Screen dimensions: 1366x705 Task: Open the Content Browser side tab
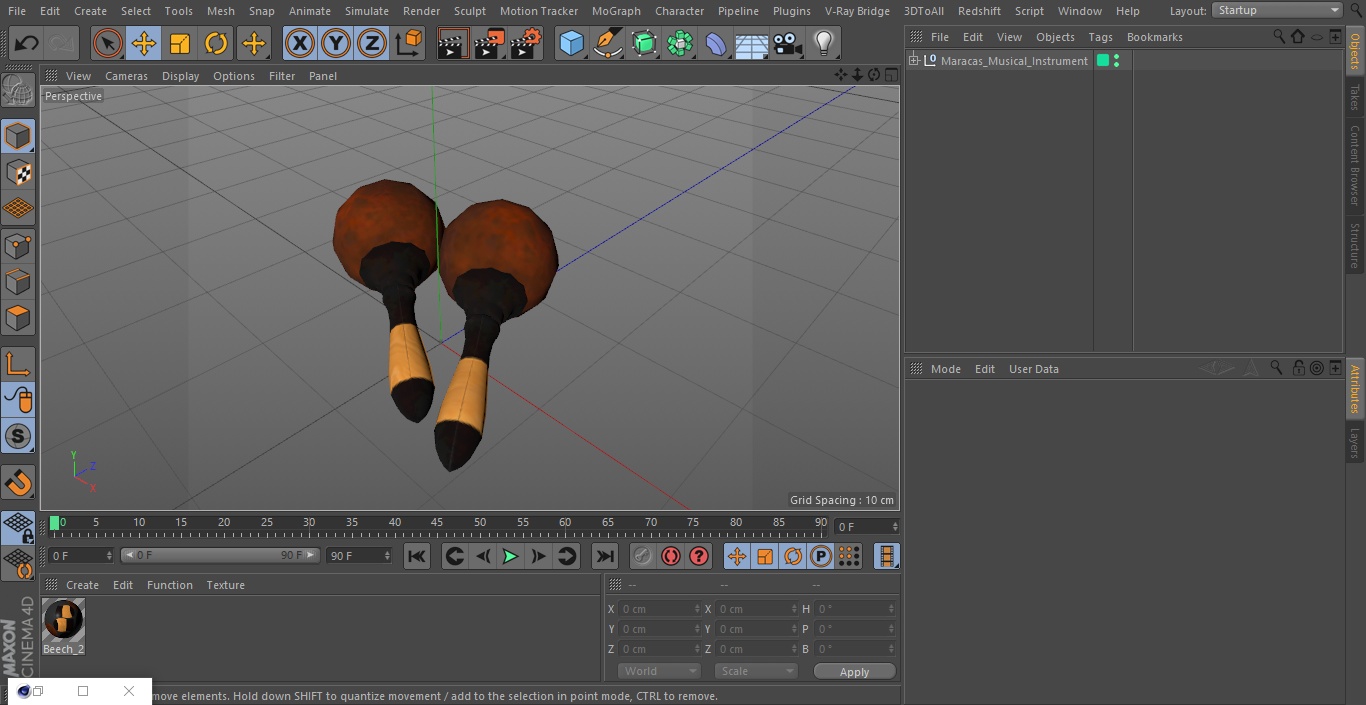pos(1355,164)
